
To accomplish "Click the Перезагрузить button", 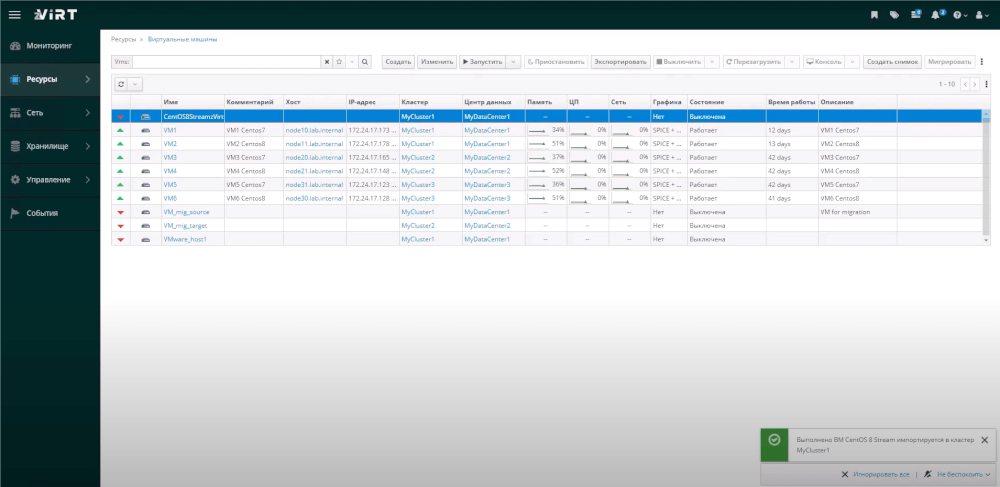I will pyautogui.click(x=753, y=62).
